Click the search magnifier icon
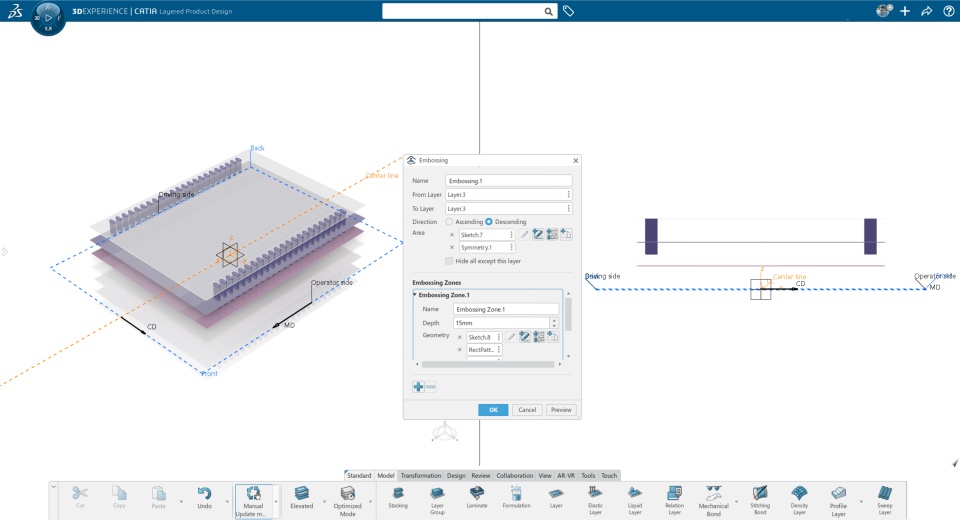Screen dimensions: 960x520 pyautogui.click(x=548, y=11)
